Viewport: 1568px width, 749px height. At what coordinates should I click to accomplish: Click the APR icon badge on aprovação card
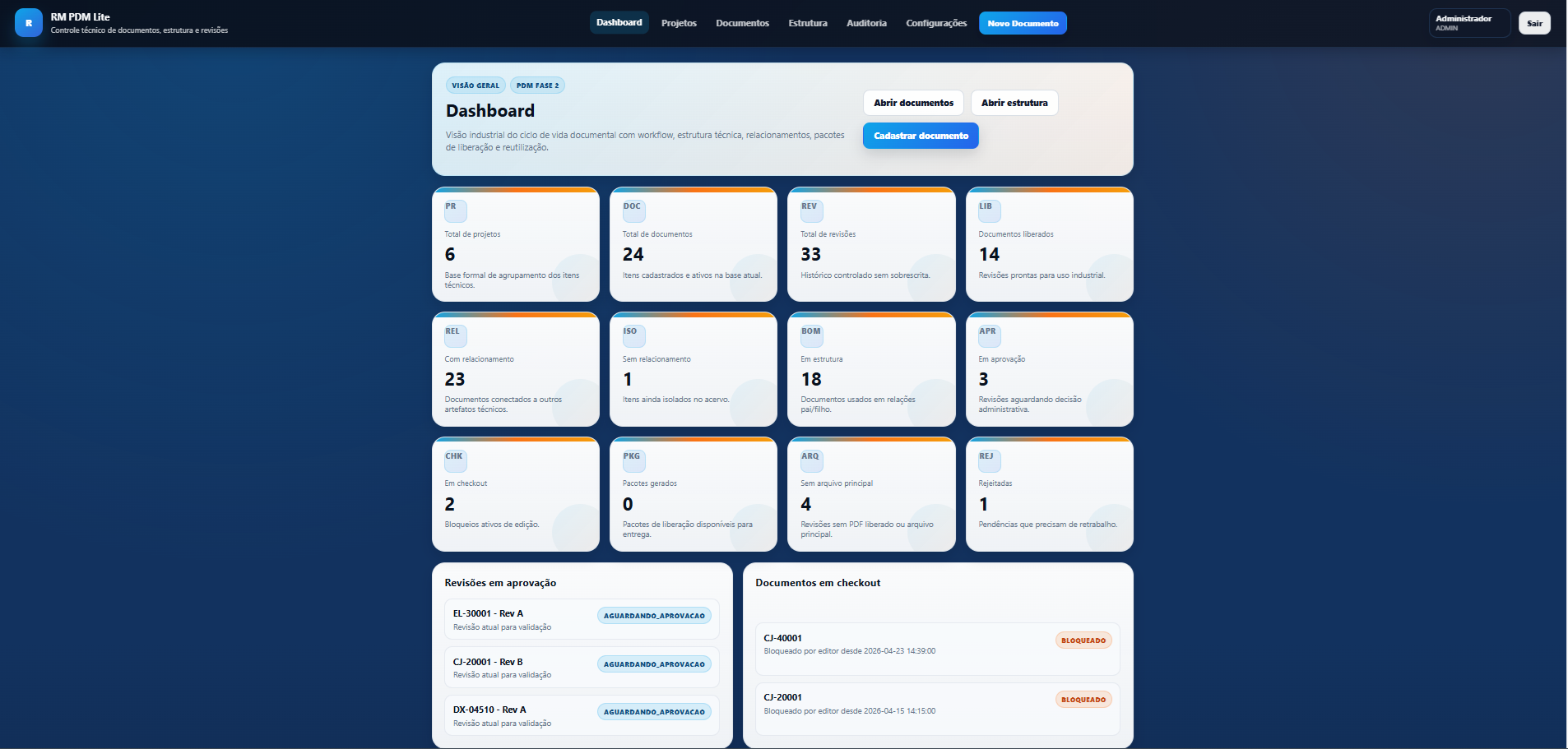[990, 336]
